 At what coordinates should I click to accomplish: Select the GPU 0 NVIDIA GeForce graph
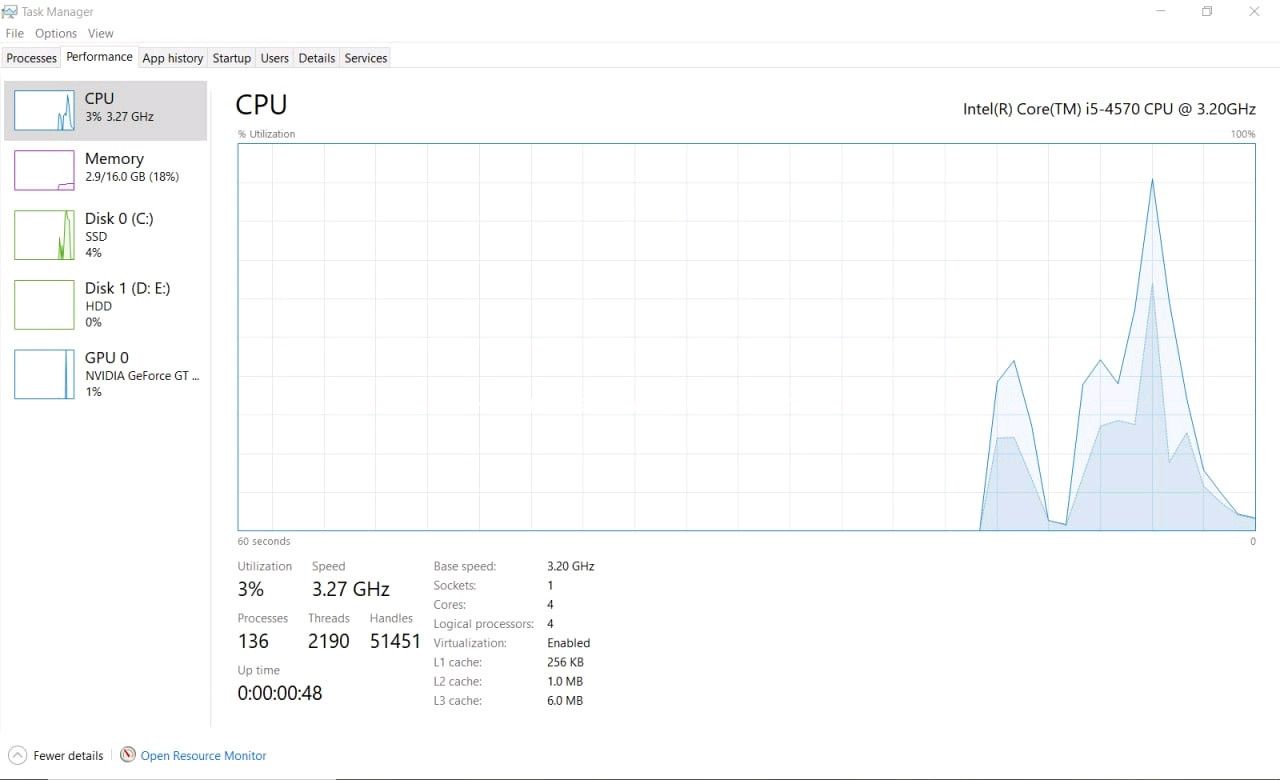[x=44, y=374]
